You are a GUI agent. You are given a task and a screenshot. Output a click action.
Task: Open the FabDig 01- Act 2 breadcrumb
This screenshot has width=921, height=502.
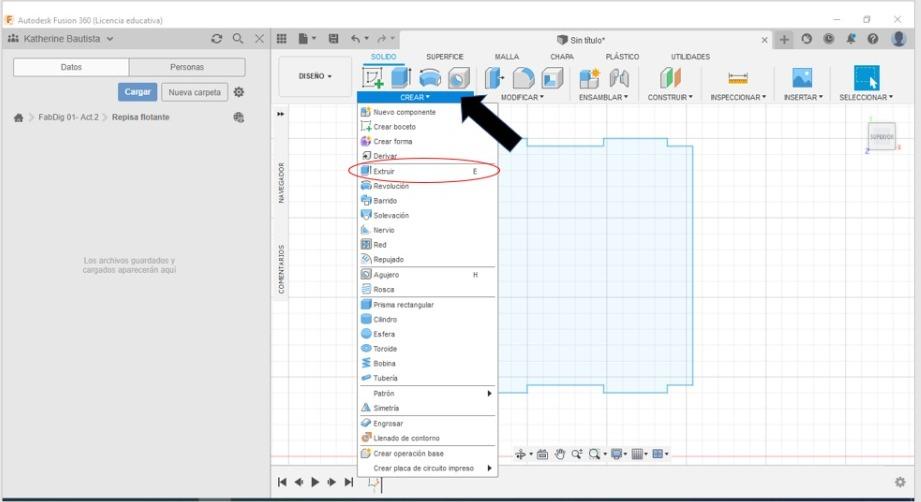coord(68,117)
